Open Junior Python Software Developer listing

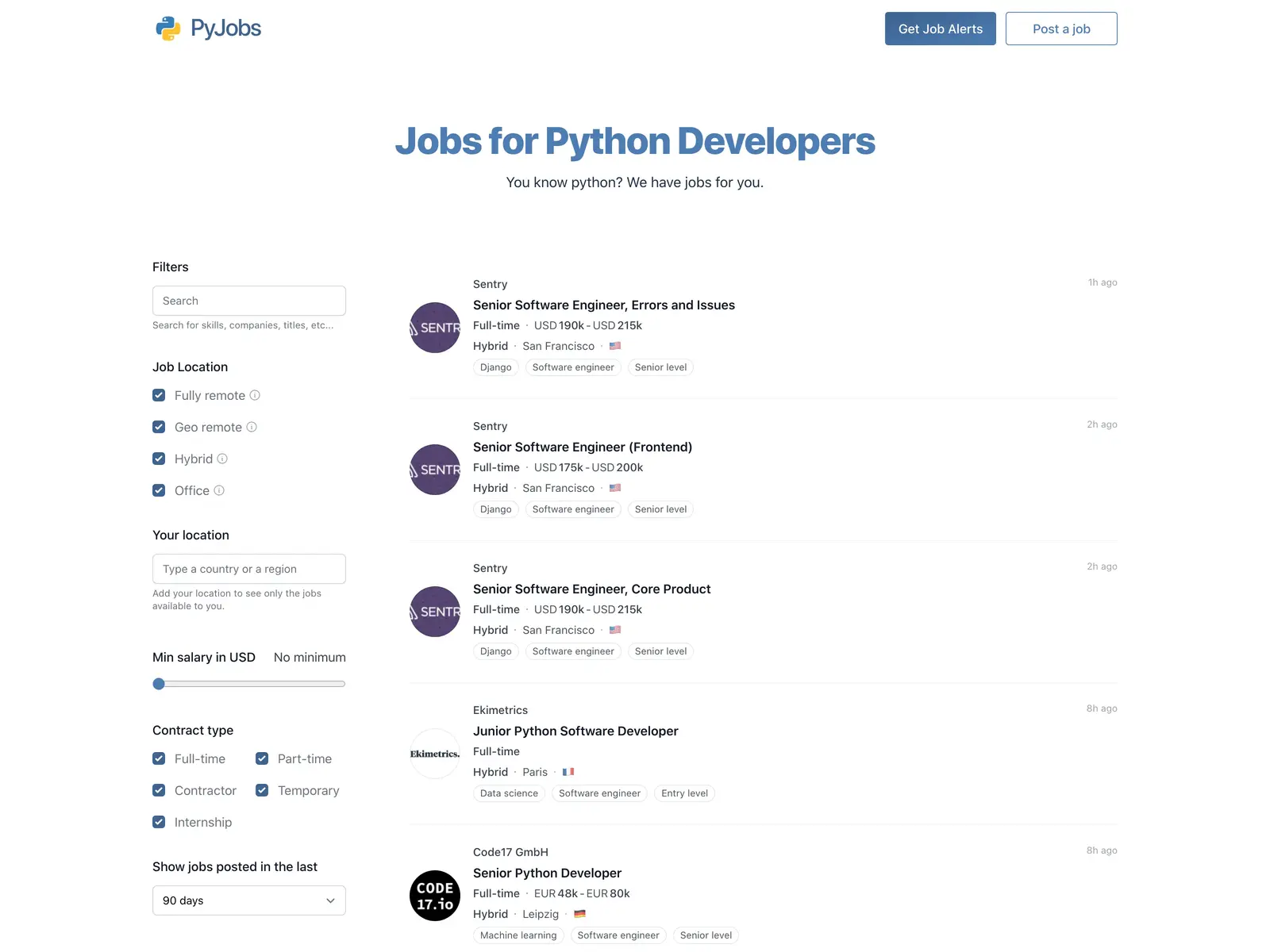(575, 731)
